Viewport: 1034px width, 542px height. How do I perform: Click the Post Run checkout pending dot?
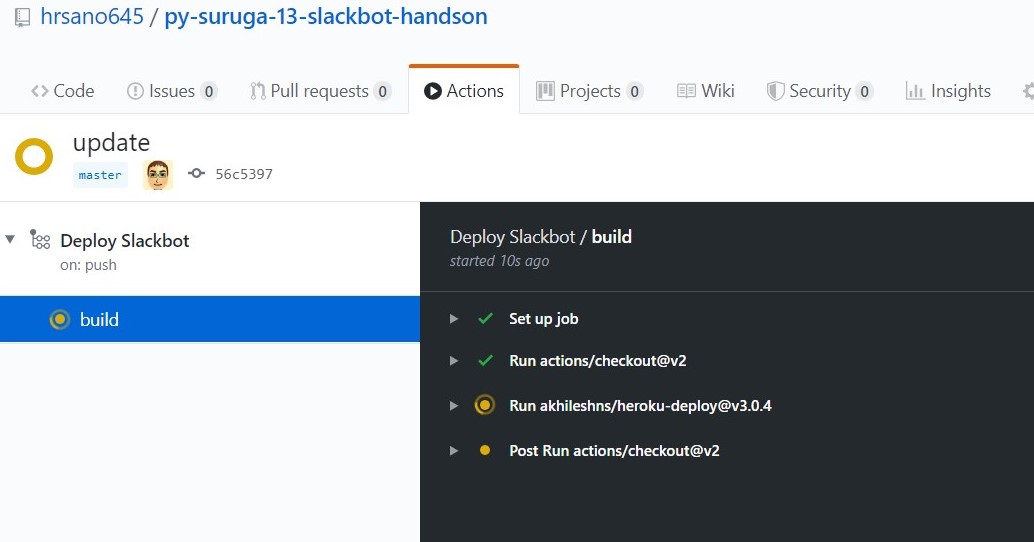pyautogui.click(x=485, y=450)
